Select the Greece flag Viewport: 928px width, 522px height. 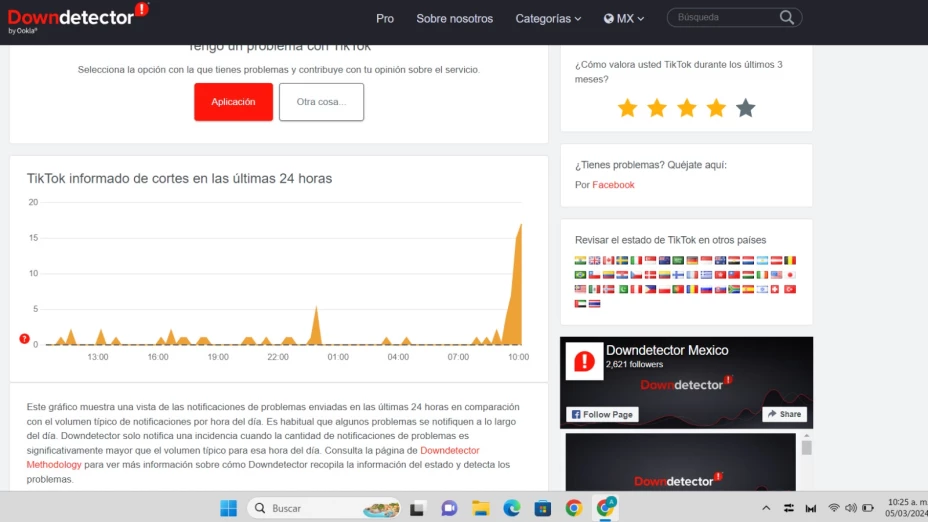[706, 275]
